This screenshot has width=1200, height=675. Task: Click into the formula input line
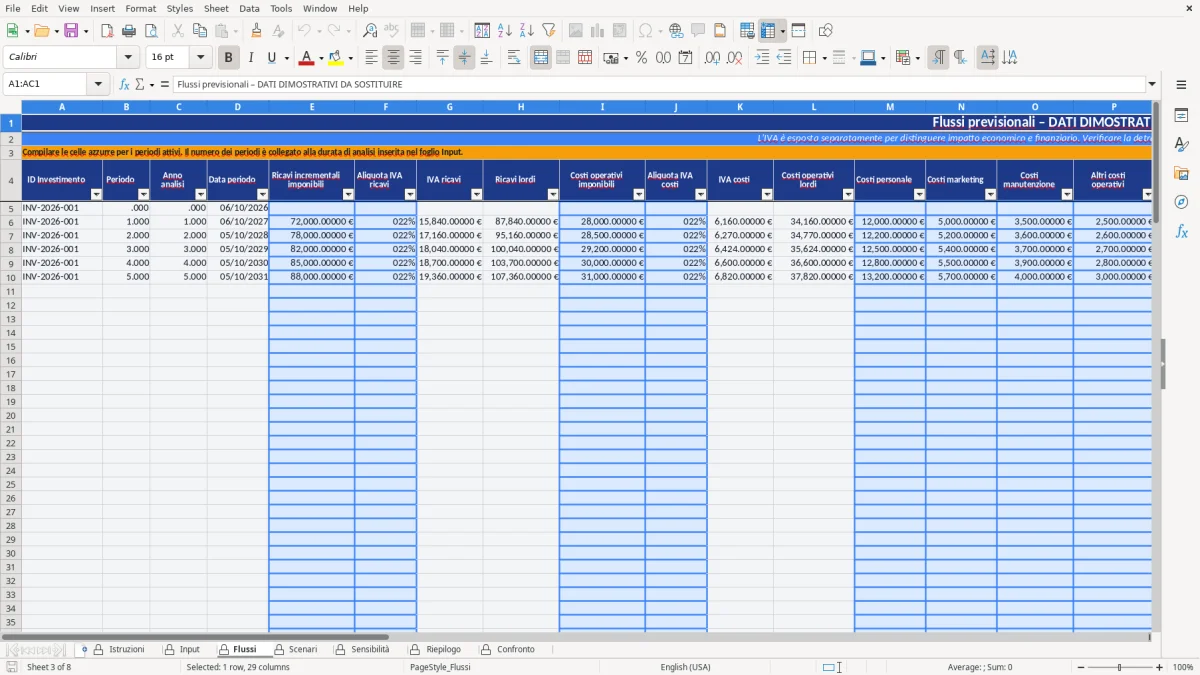pyautogui.click(x=658, y=84)
